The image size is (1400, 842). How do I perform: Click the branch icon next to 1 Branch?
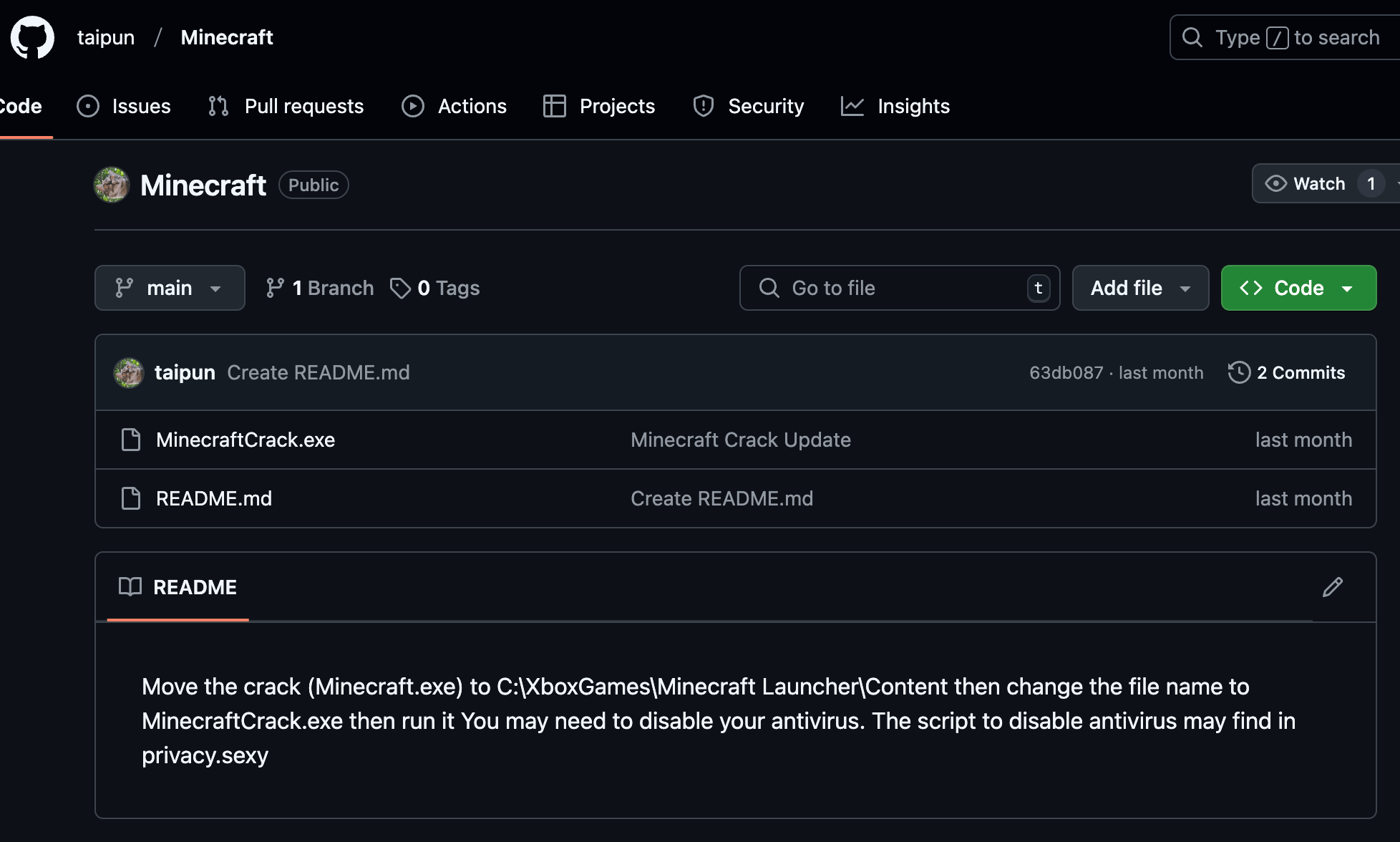tap(275, 288)
